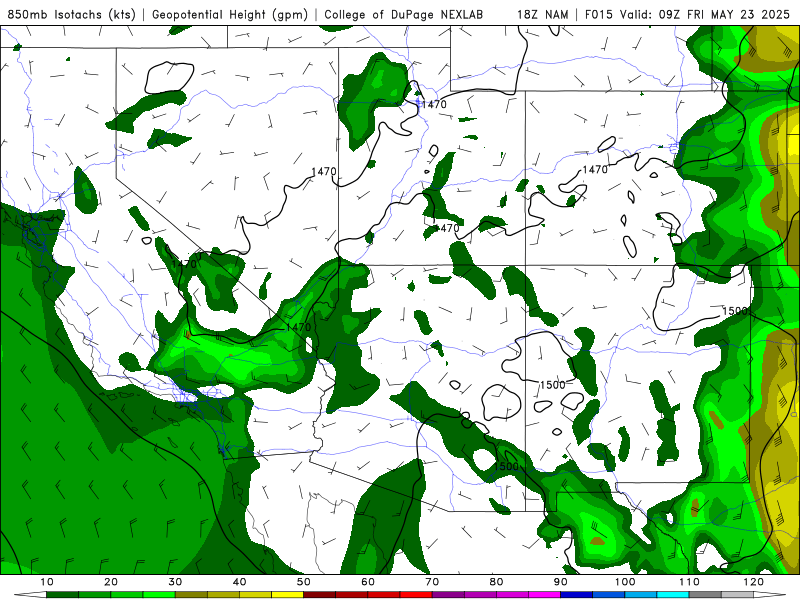The height and width of the screenshot is (600, 800).
Task: Click the "F015 Valid: 09Z FRI MAY 23 2025" text
Action: click(x=687, y=15)
